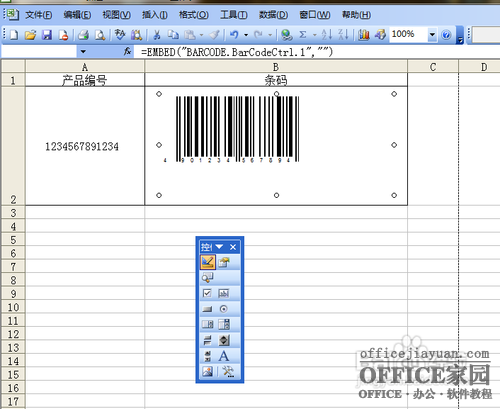Click the Copy icon
Screen dimensions: 500x409
point(173,35)
